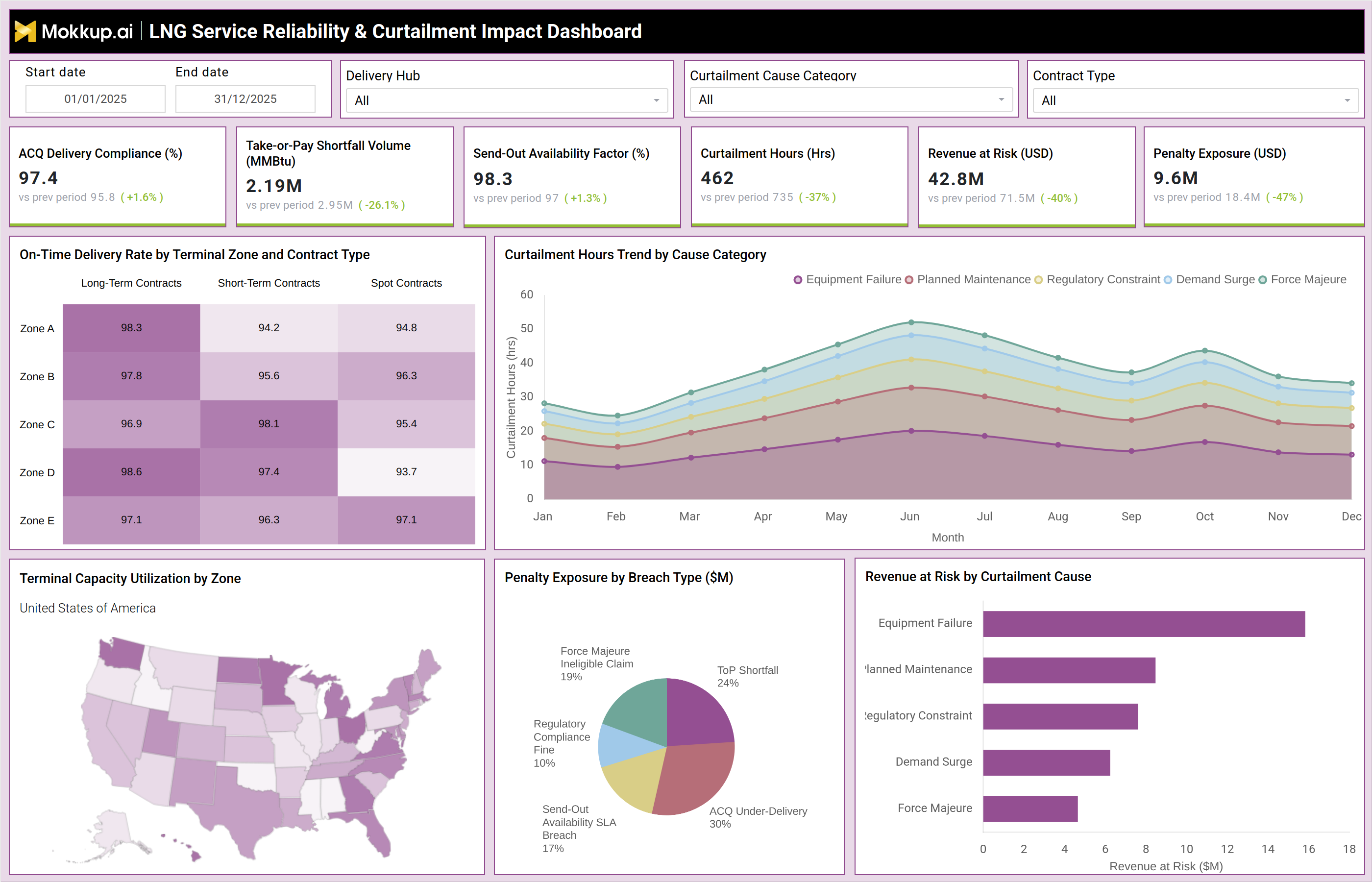Open the Contract Type dropdown
Screen dimensions: 1372x882
pos(1196,100)
